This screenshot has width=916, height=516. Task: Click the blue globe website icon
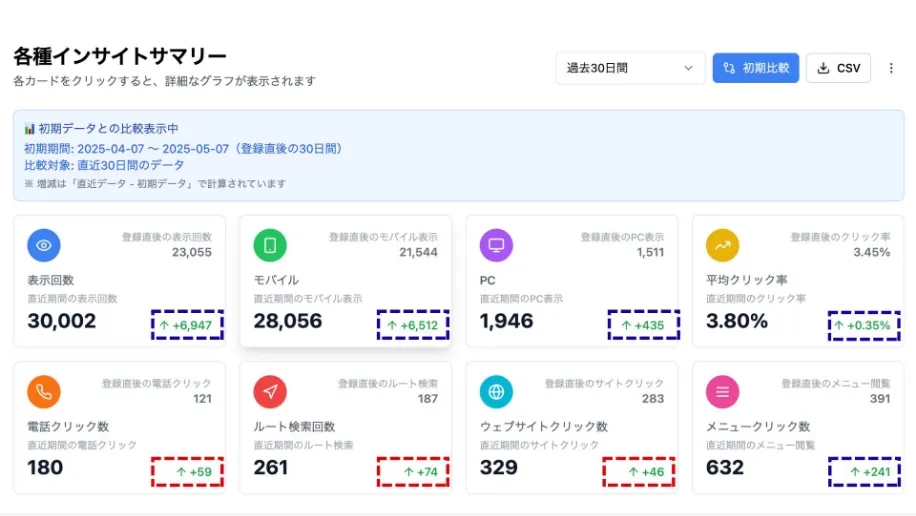tap(496, 391)
